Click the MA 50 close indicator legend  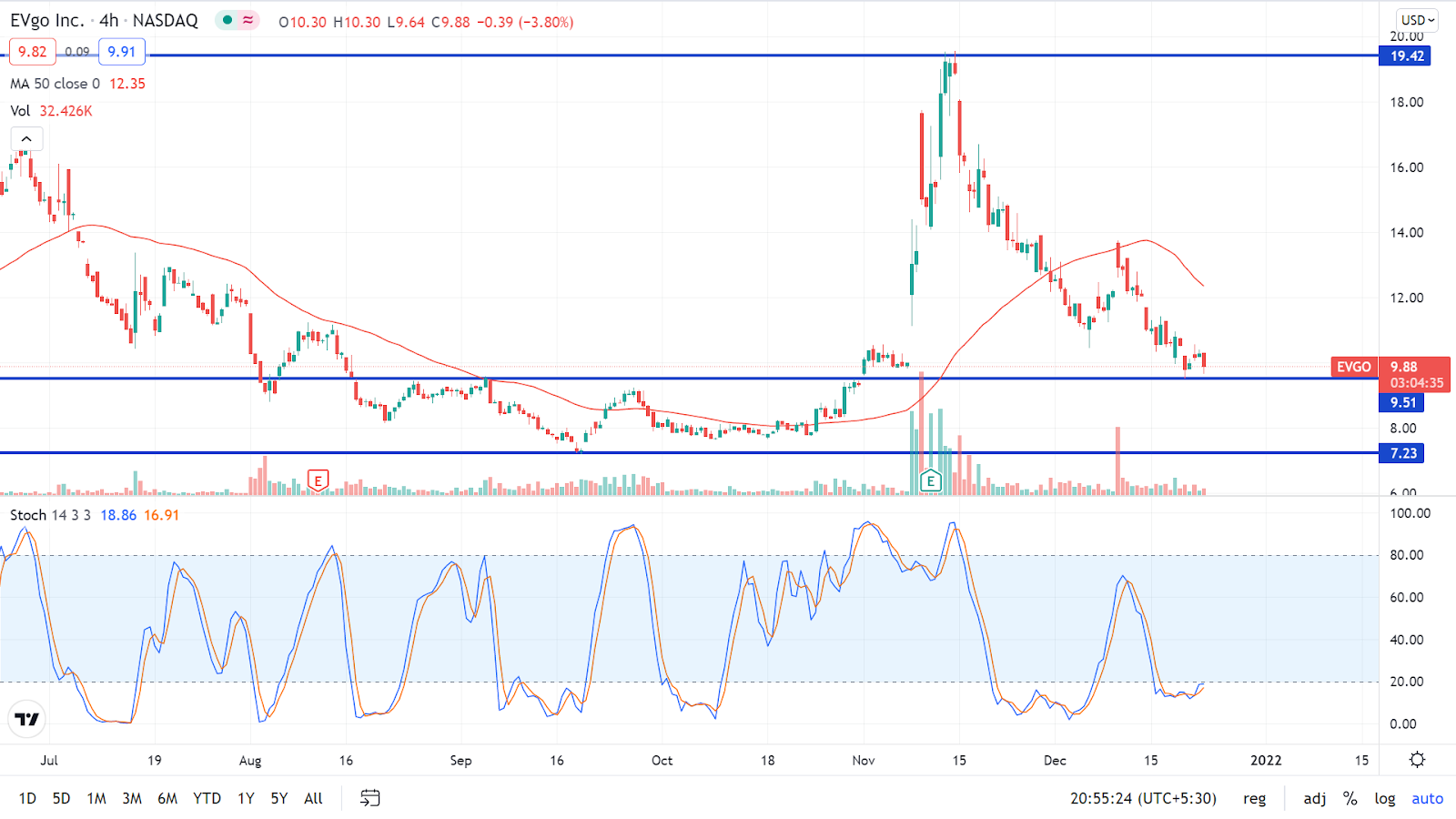(55, 84)
